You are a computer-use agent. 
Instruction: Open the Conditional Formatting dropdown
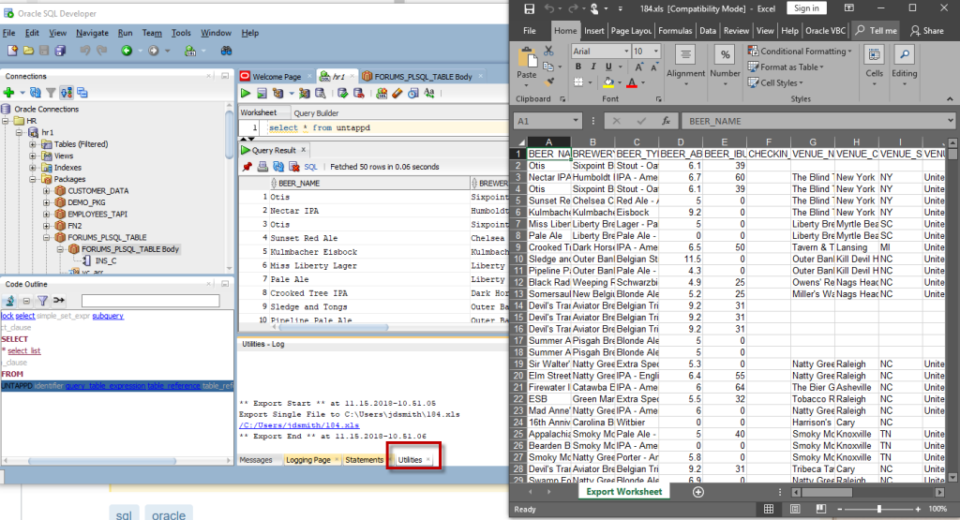click(800, 51)
